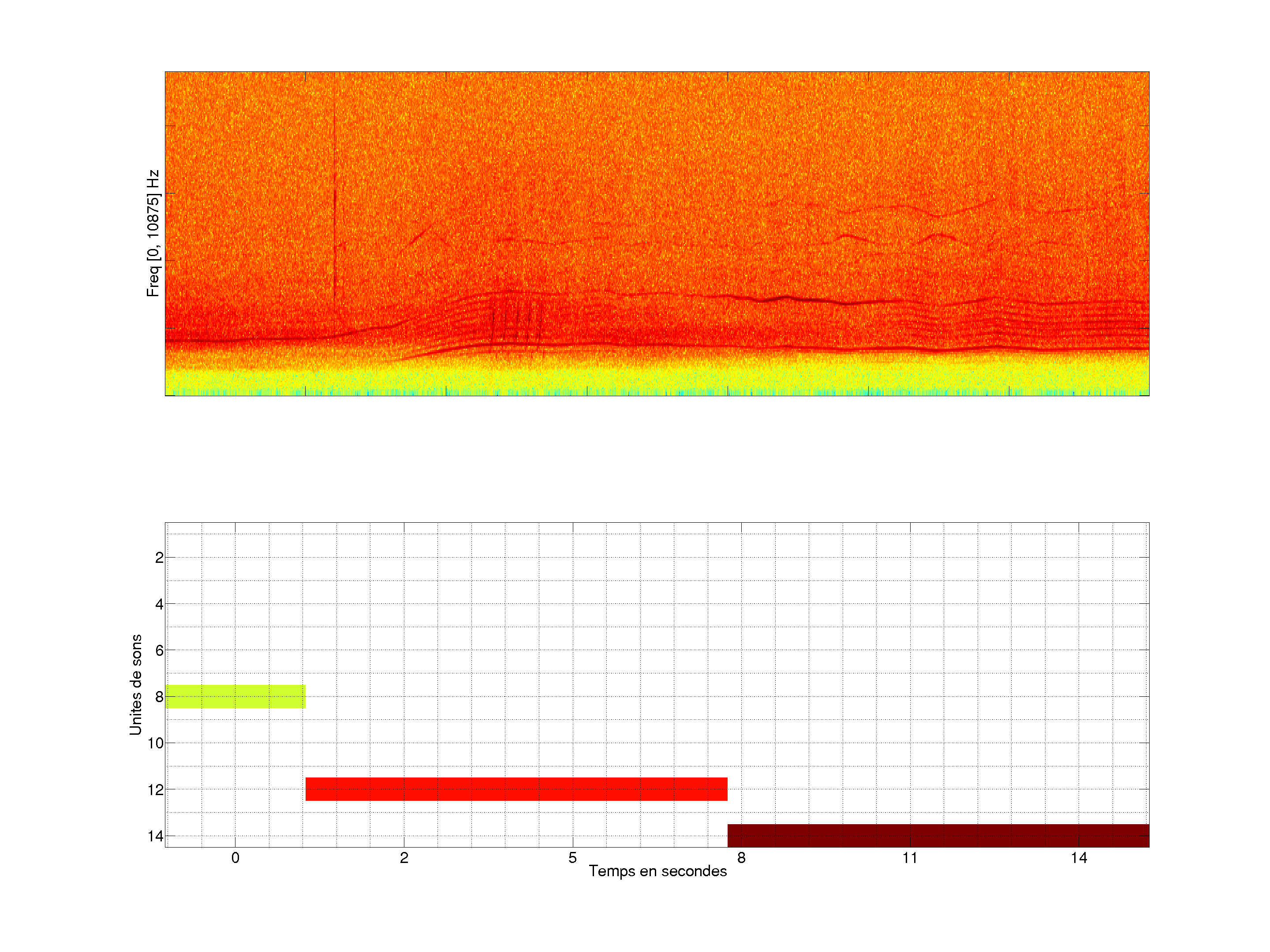The image size is (1270, 952).
Task: Click x-axis tick label 8
Action: coord(741,858)
